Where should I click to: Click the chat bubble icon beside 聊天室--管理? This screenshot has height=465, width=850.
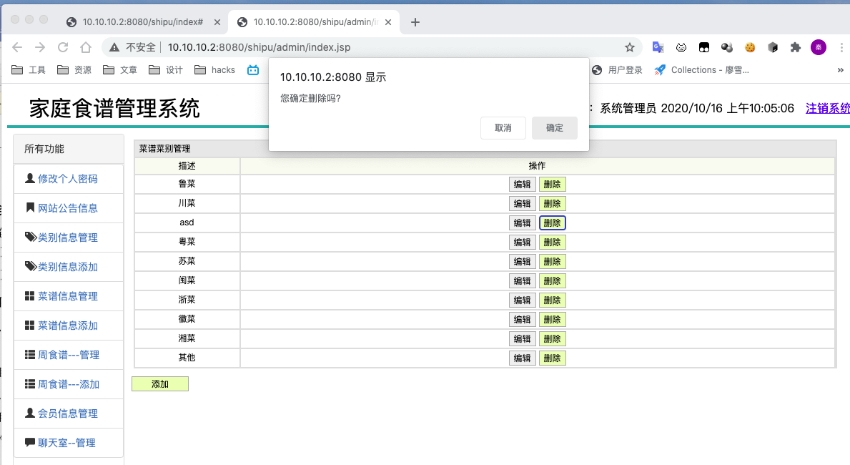(30, 442)
